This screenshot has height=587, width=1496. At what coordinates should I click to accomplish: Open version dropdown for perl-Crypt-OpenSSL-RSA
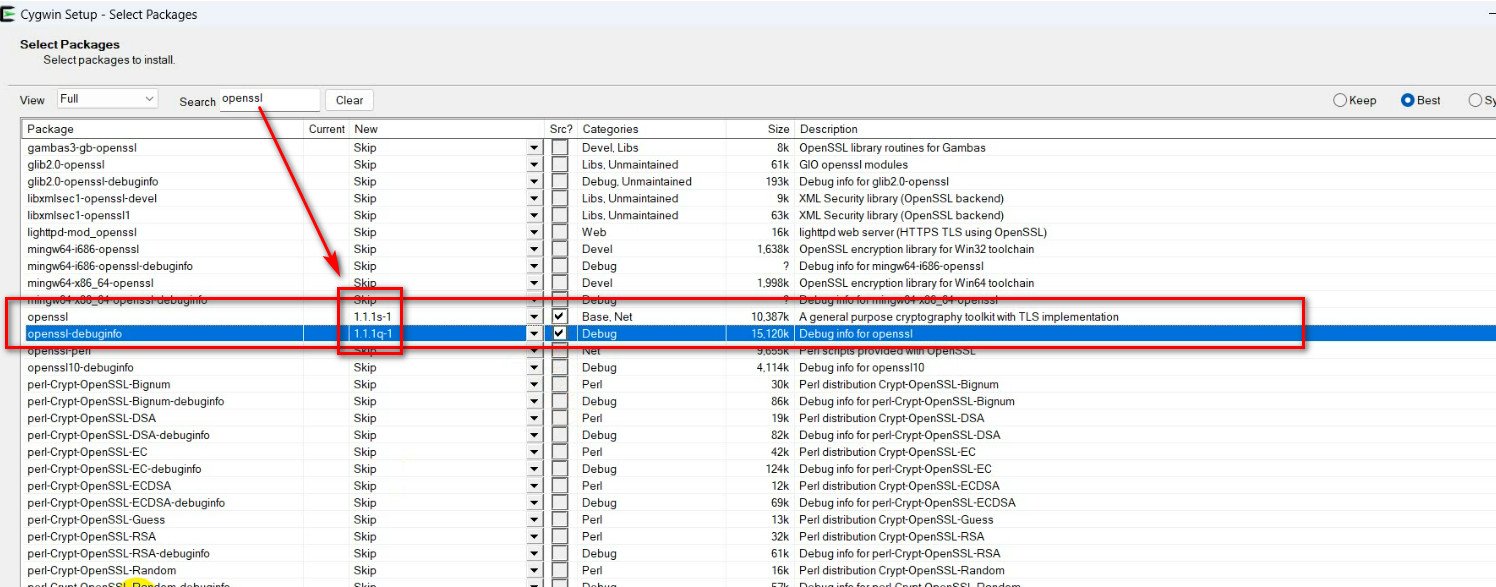pyautogui.click(x=534, y=536)
